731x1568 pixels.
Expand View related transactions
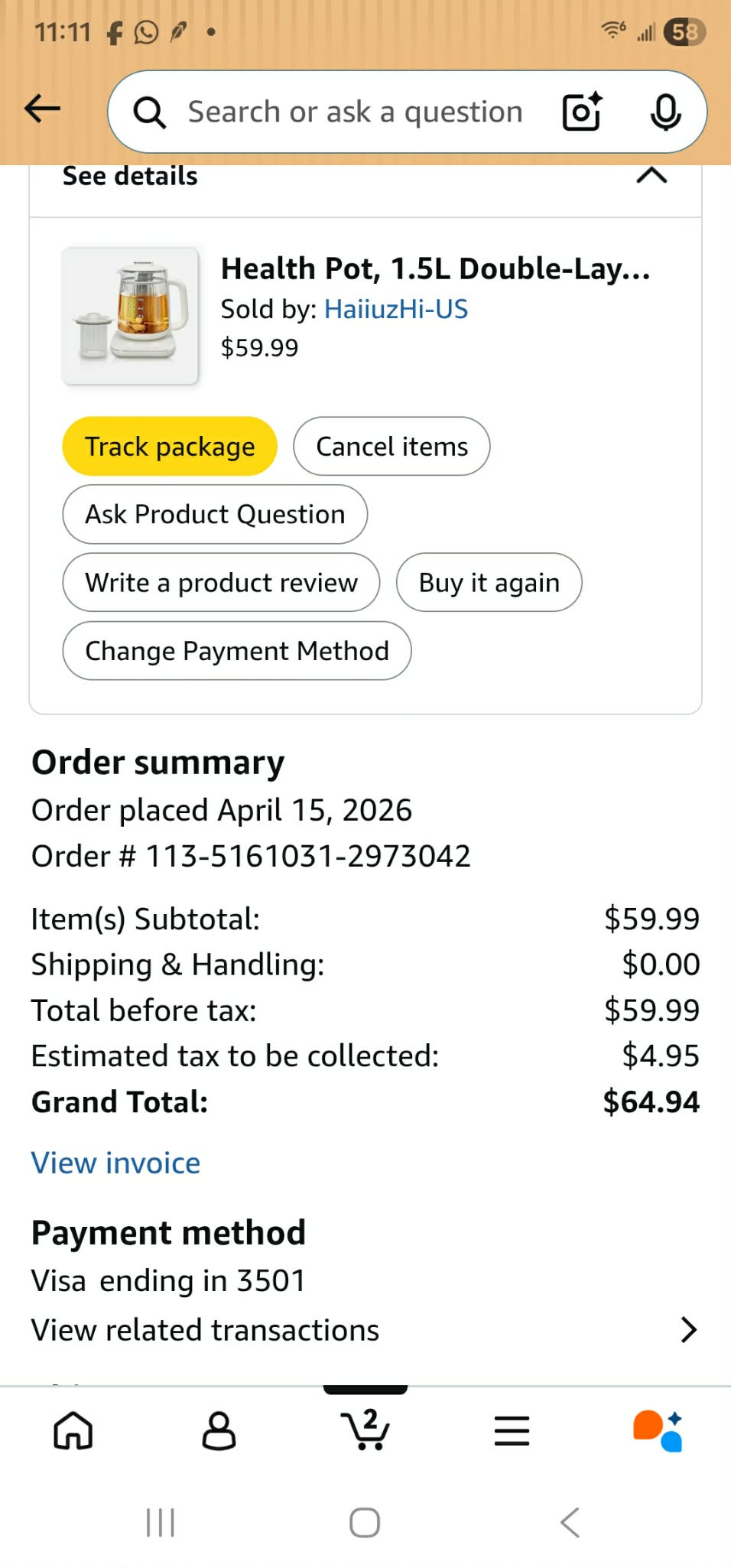[688, 1330]
